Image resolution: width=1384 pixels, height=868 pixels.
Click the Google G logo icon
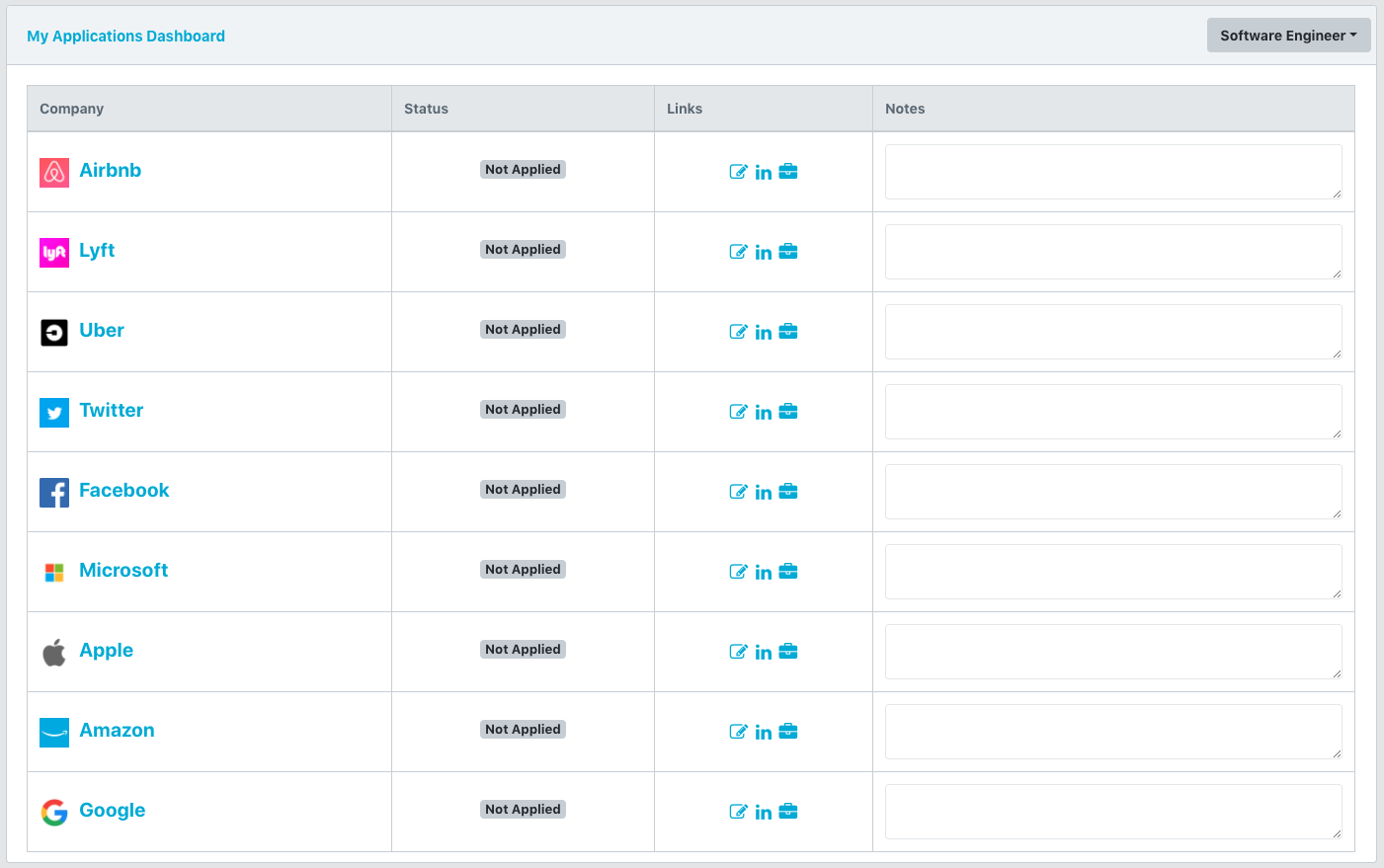tap(54, 813)
